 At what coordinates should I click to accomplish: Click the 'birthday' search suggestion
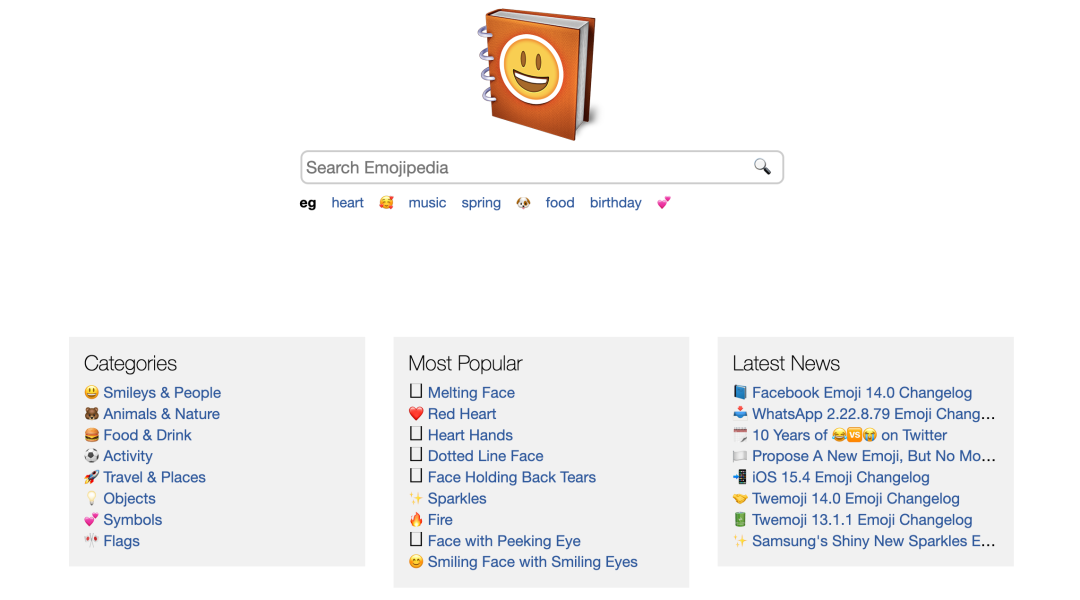click(616, 203)
